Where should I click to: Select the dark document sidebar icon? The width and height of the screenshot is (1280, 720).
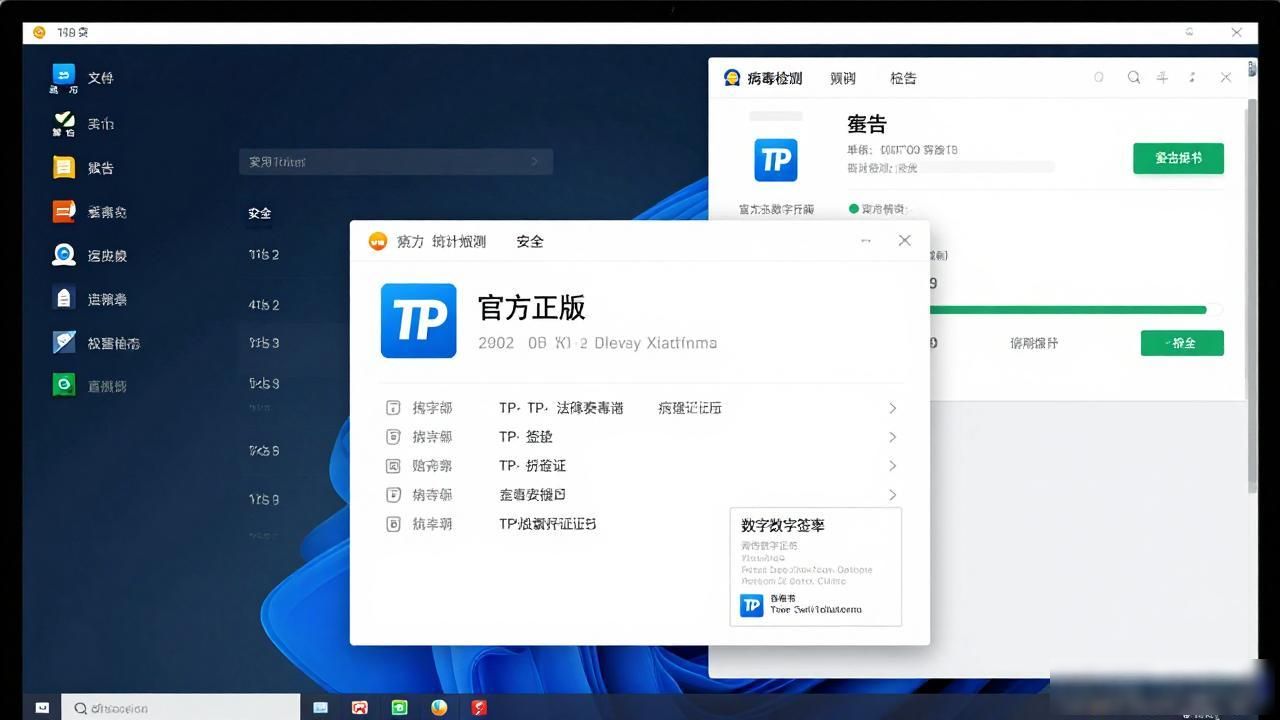click(x=64, y=298)
